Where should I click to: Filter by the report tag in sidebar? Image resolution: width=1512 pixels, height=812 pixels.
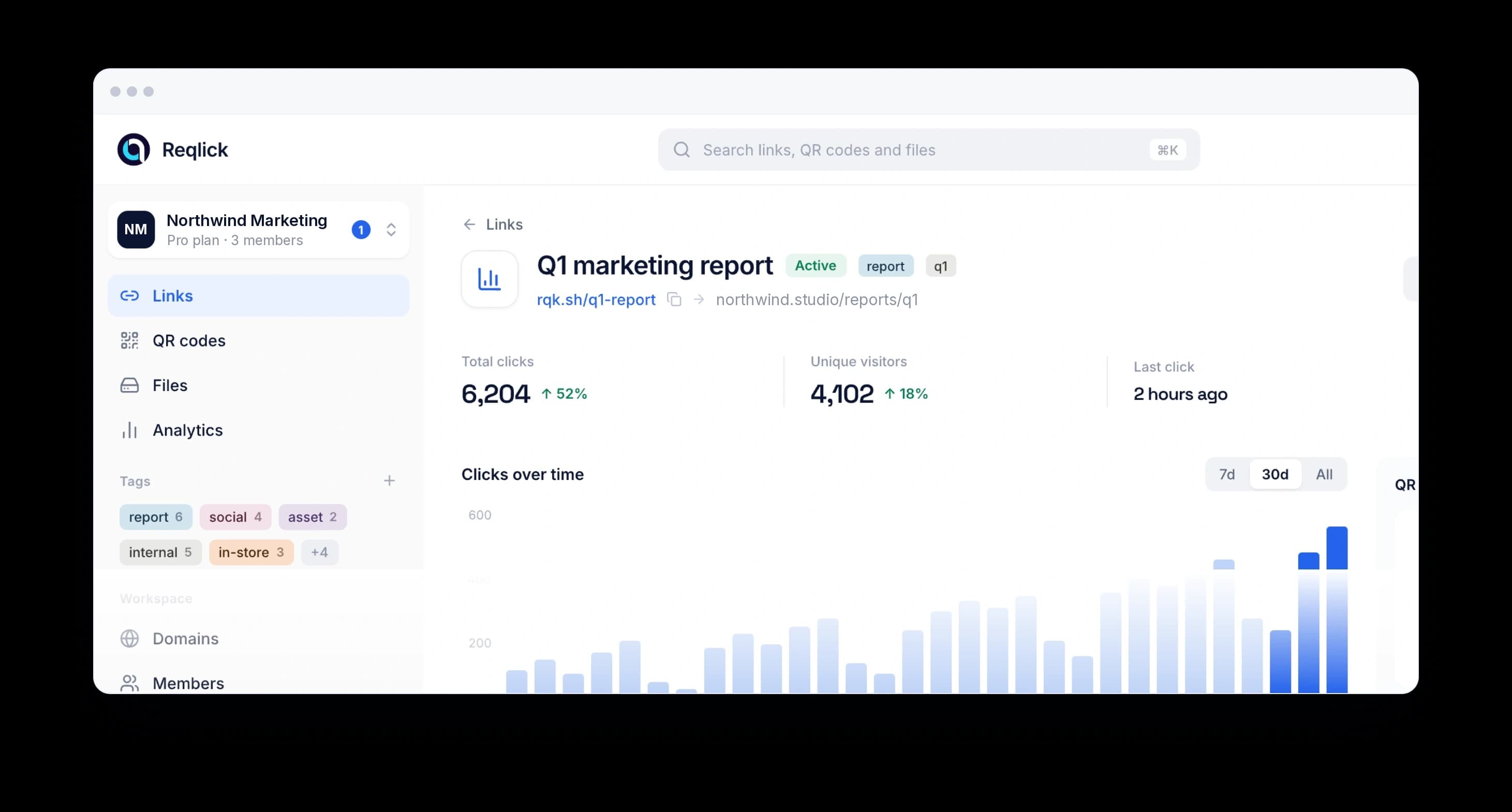pyautogui.click(x=156, y=517)
